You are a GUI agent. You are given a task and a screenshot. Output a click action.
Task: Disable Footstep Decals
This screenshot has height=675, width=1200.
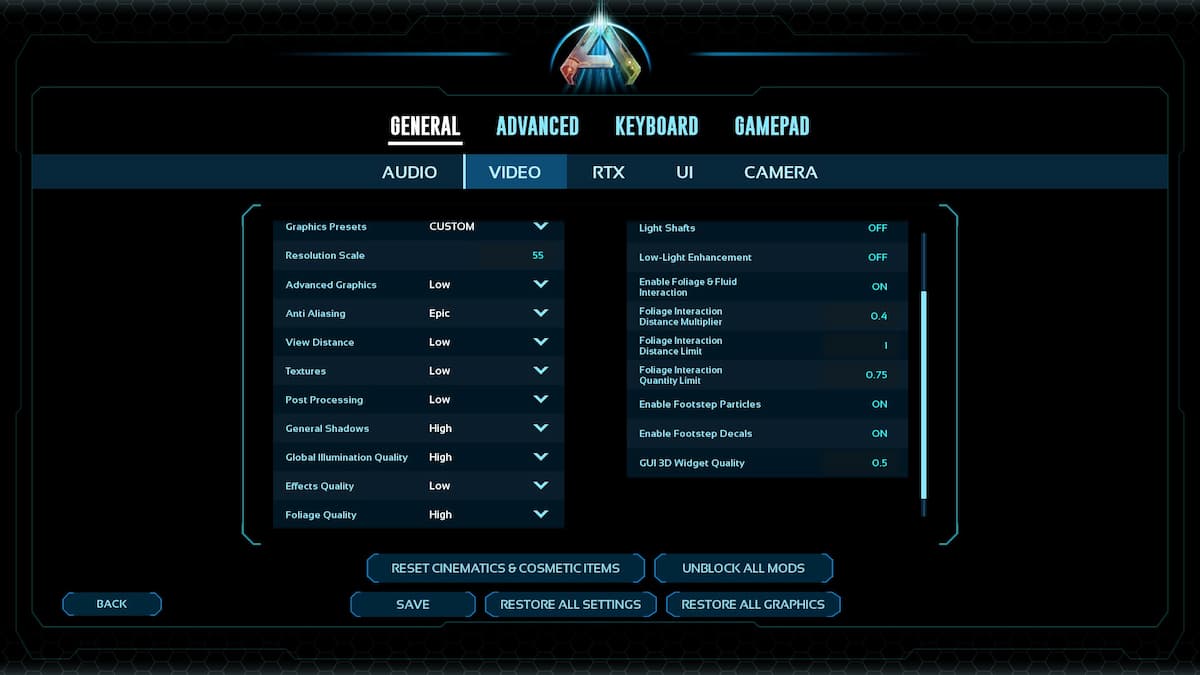click(879, 433)
